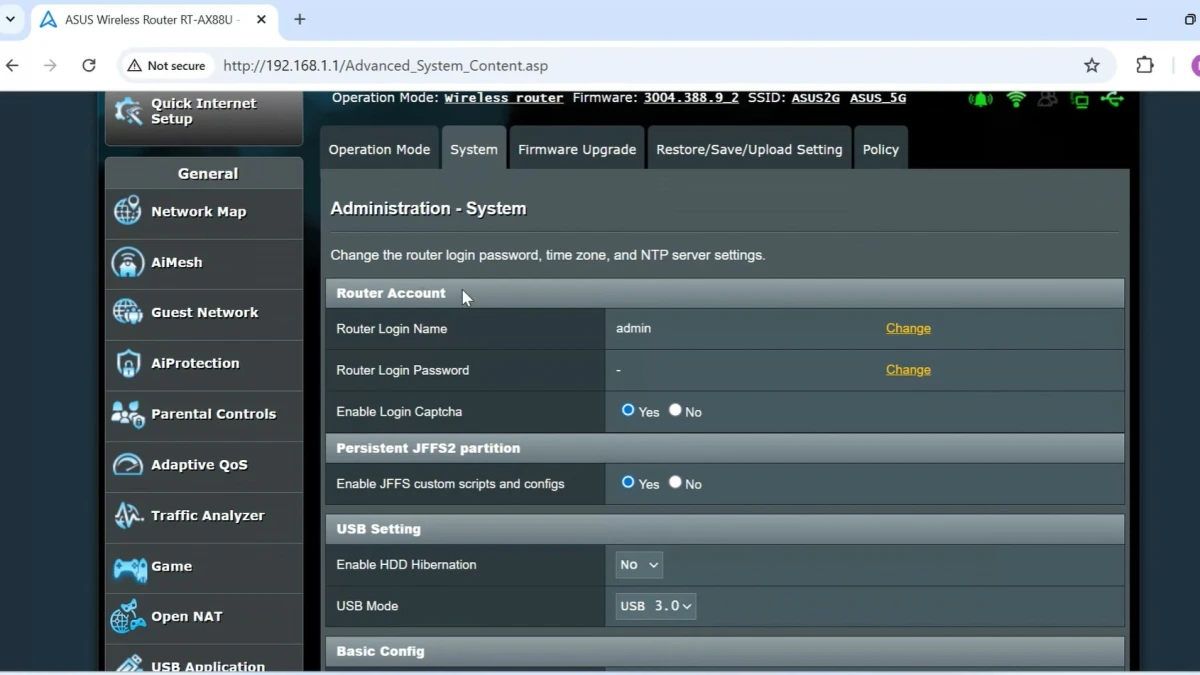Image resolution: width=1200 pixels, height=675 pixels.
Task: Switch to the Firmware Upgrade tab
Action: click(577, 150)
